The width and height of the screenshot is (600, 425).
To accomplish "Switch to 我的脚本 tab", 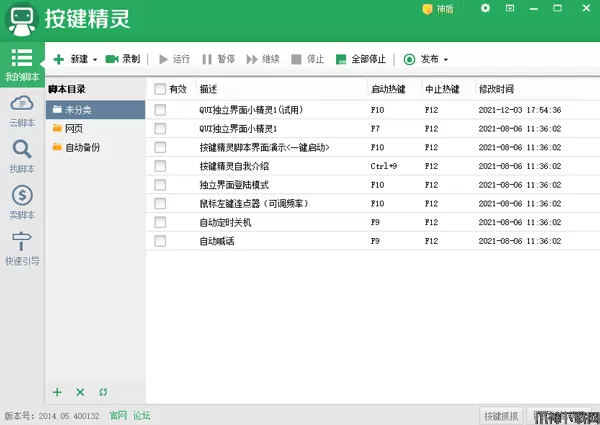I will (x=22, y=64).
